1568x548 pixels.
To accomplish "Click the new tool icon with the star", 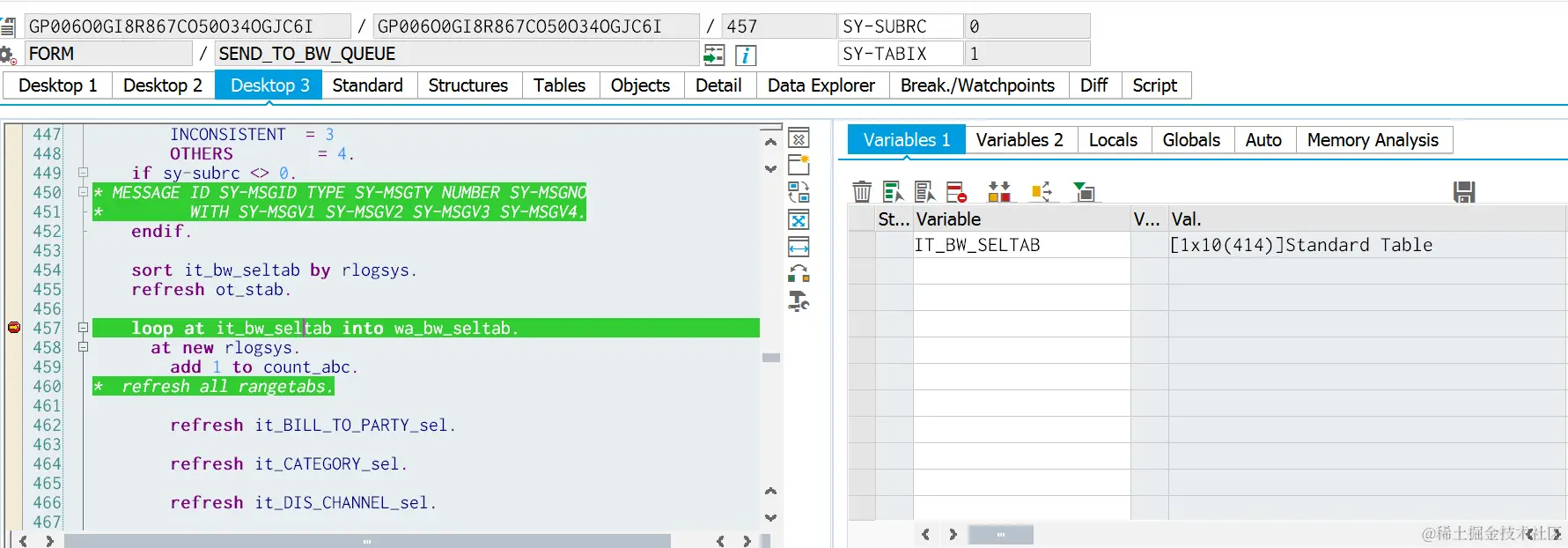I will click(x=799, y=165).
